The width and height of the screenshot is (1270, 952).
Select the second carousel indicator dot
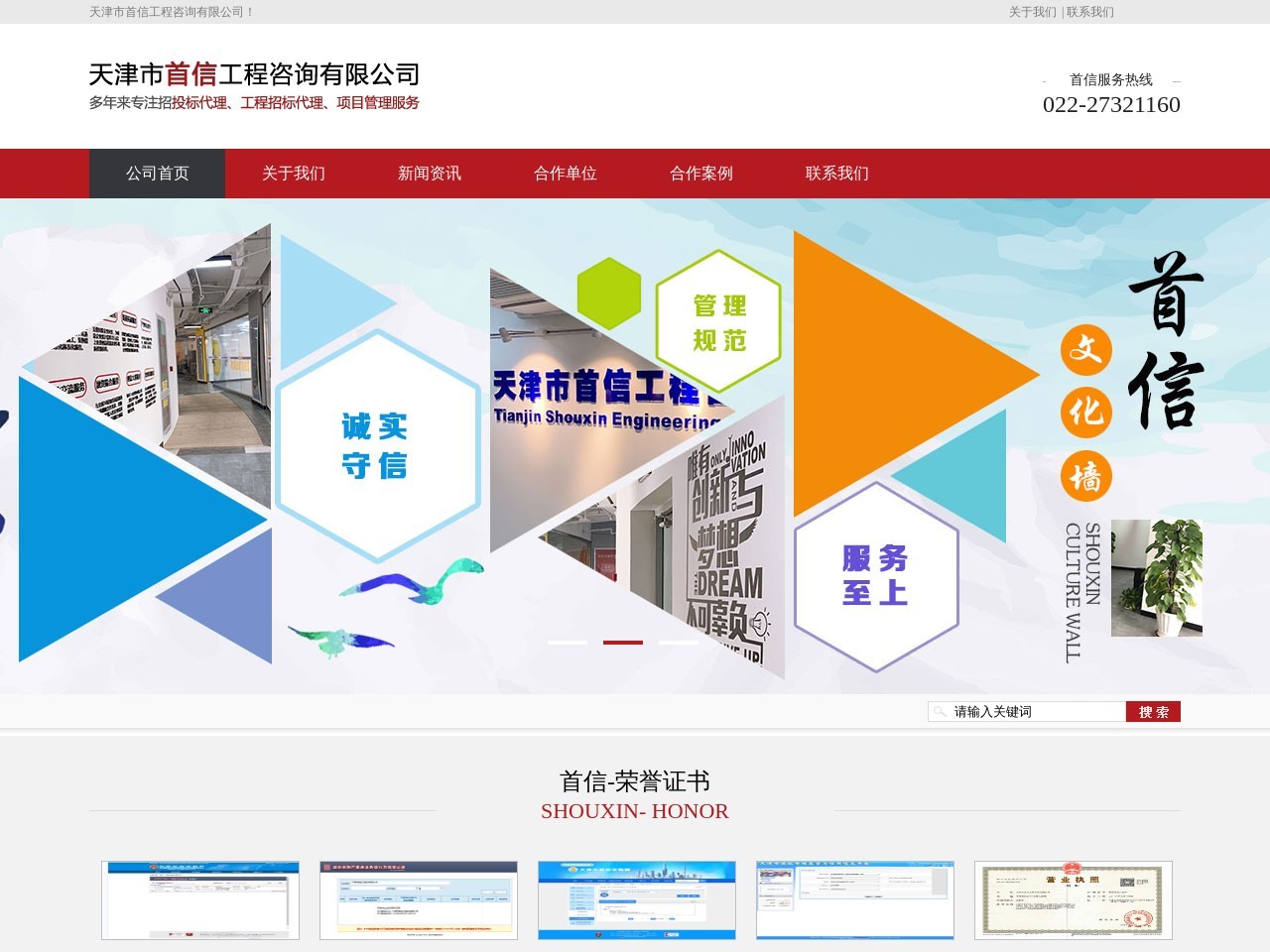(x=622, y=642)
